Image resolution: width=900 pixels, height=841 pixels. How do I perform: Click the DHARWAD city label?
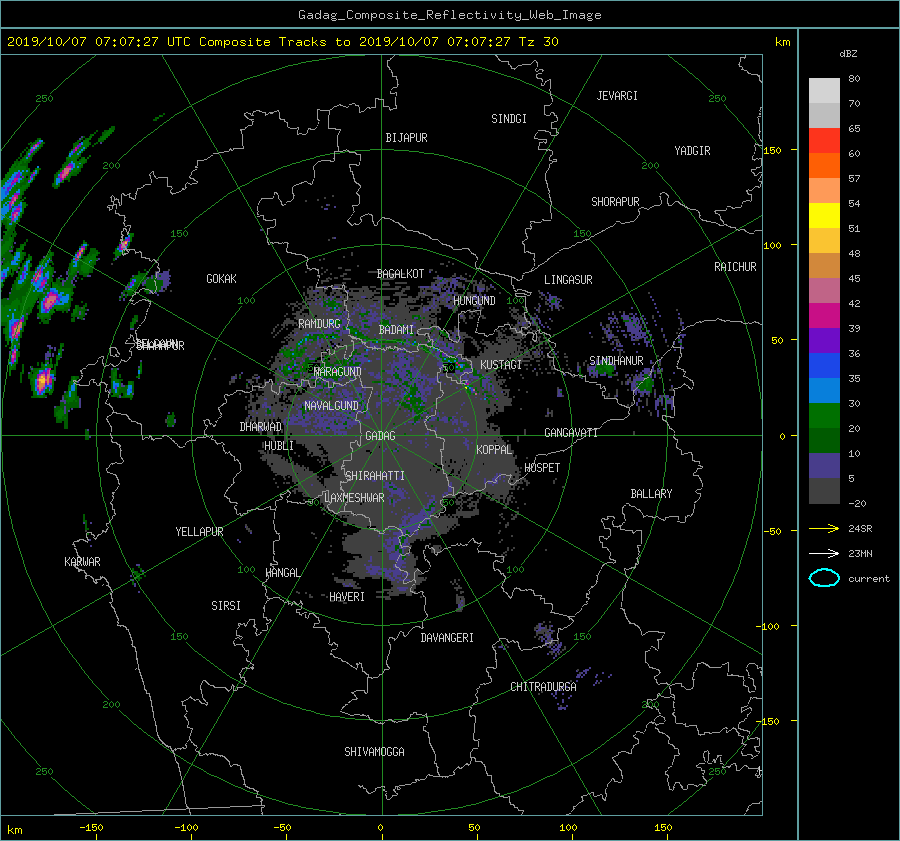[x=261, y=427]
